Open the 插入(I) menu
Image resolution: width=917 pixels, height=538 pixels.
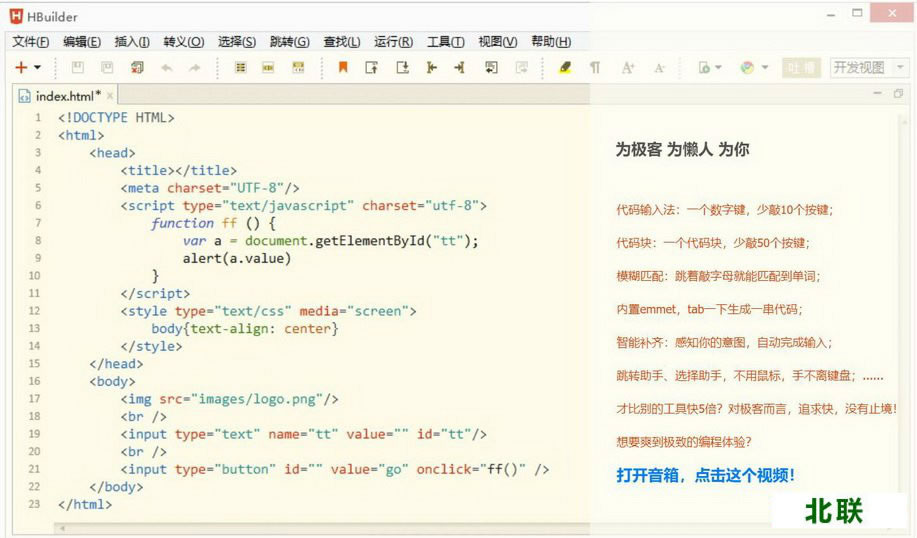click(132, 42)
